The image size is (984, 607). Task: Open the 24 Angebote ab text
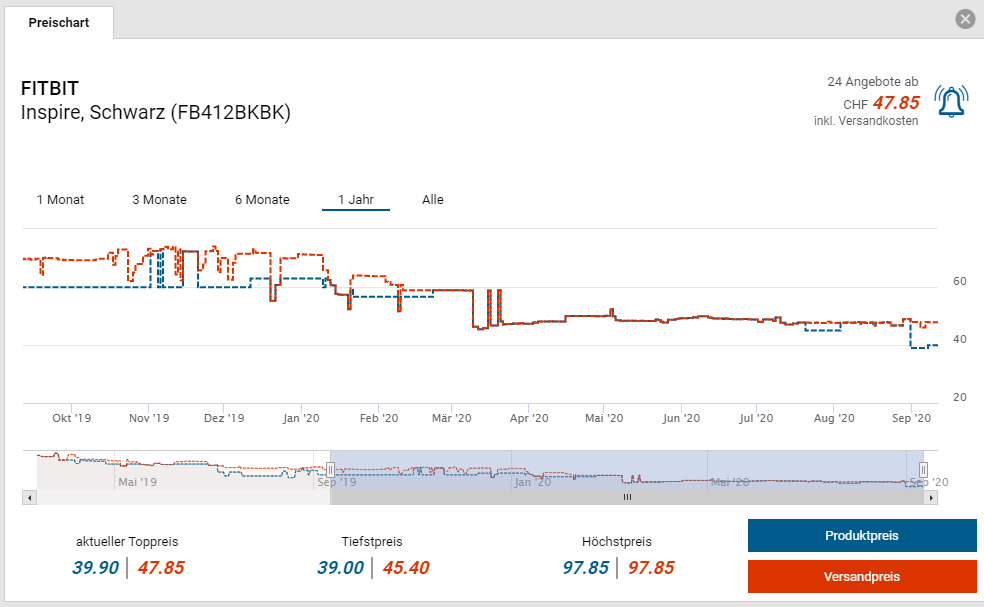click(x=872, y=81)
